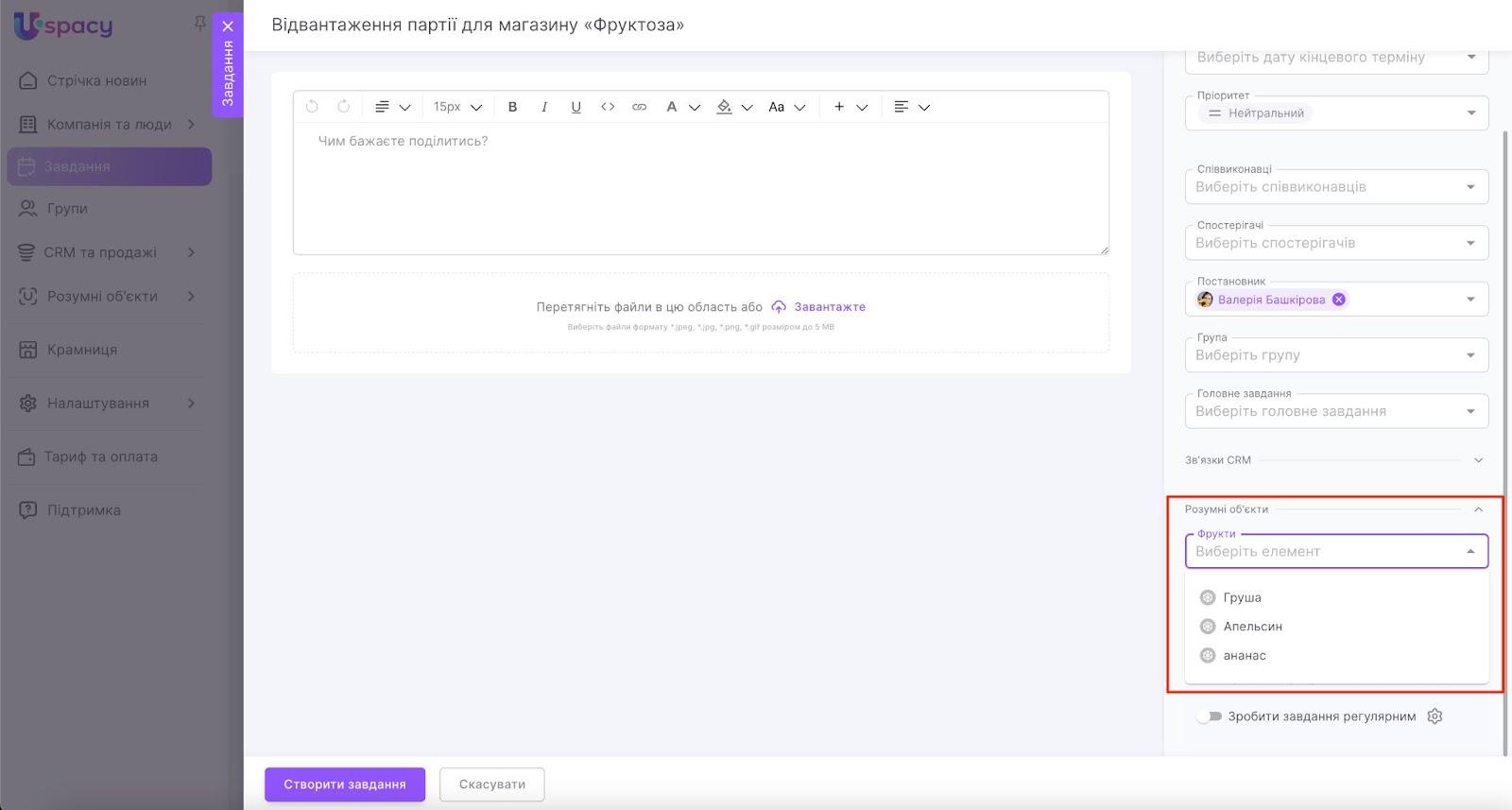Insert a hyperlink with the link icon
Screen dimensions: 1512x810
(640, 107)
